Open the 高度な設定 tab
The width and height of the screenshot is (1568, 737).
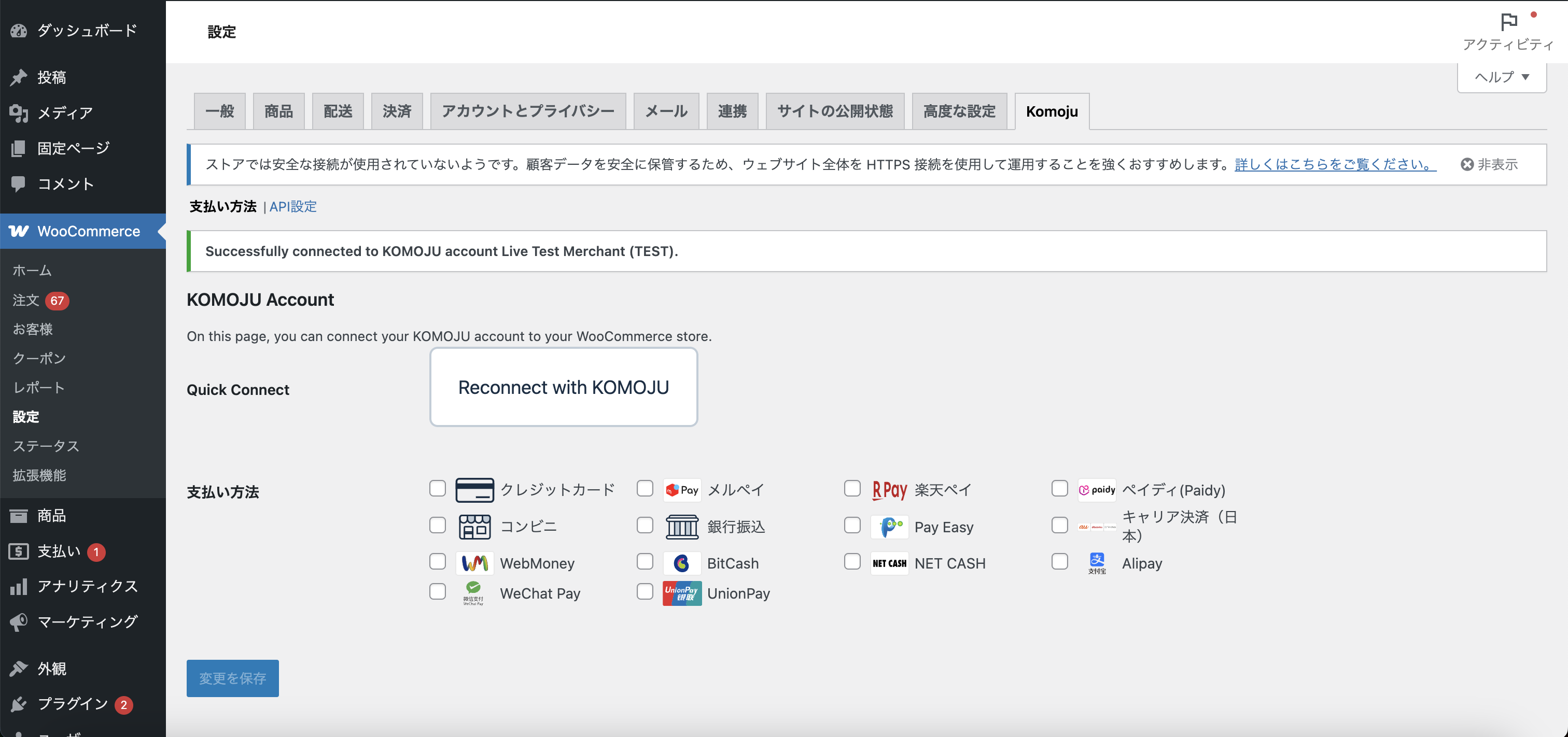coord(959,111)
